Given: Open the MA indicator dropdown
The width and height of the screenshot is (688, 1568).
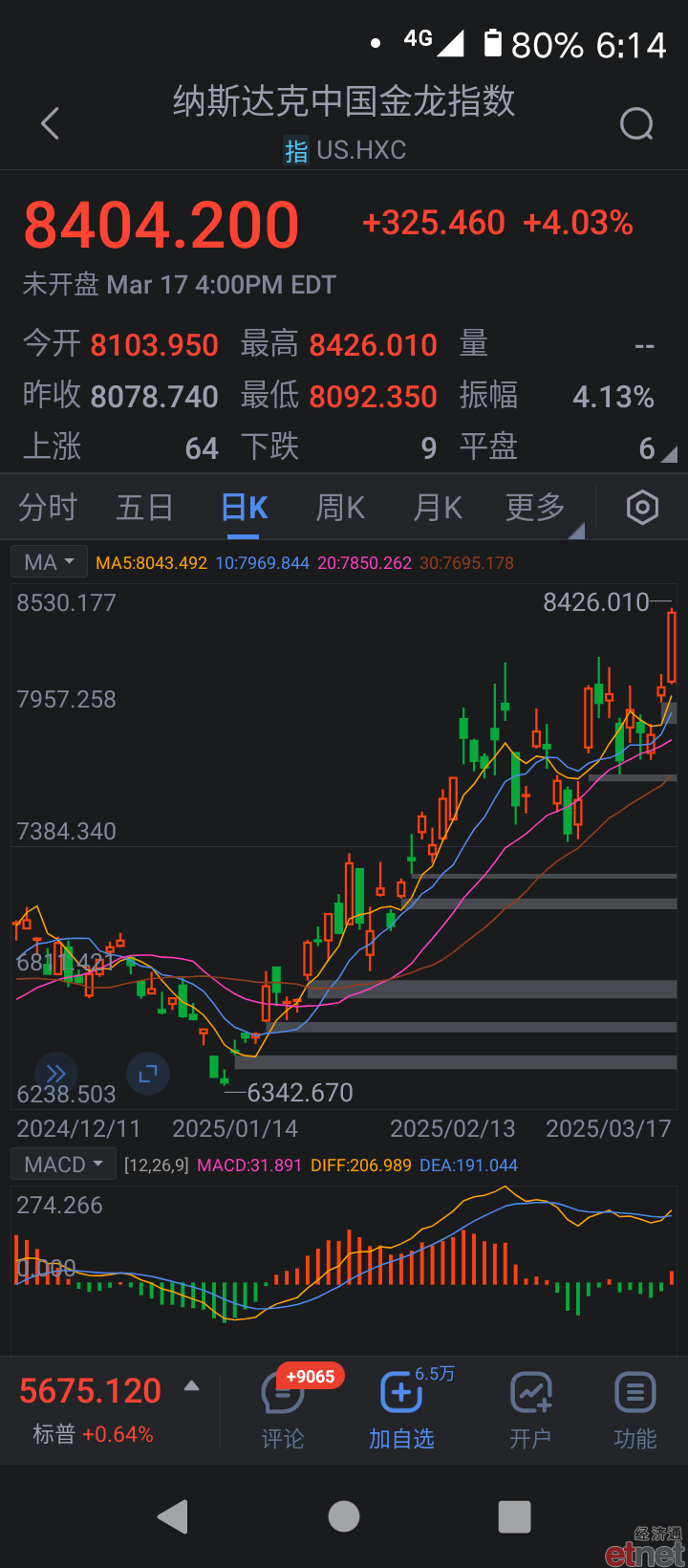Looking at the screenshot, I should tap(50, 562).
